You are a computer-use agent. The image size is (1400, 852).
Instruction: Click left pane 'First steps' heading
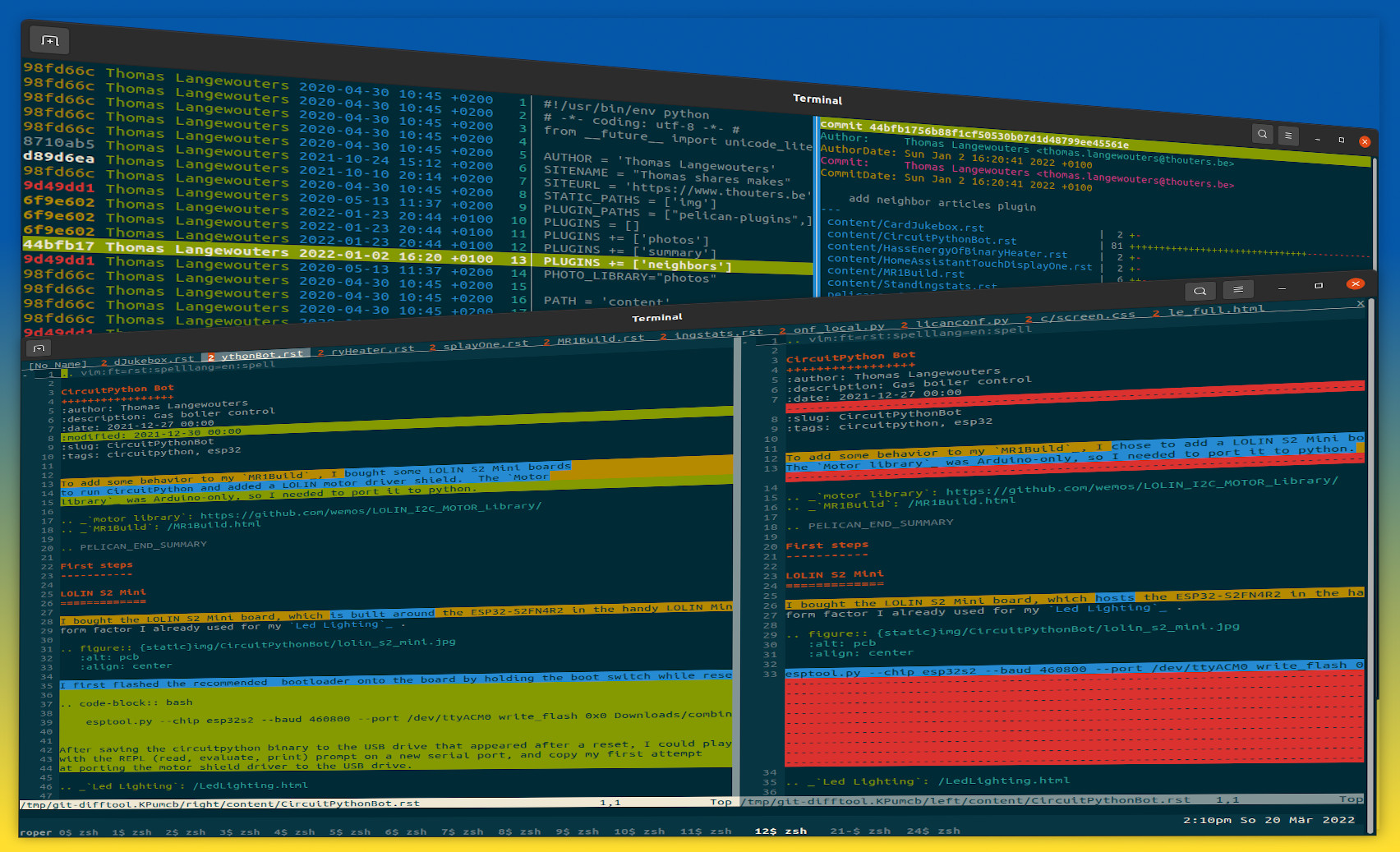(96, 565)
